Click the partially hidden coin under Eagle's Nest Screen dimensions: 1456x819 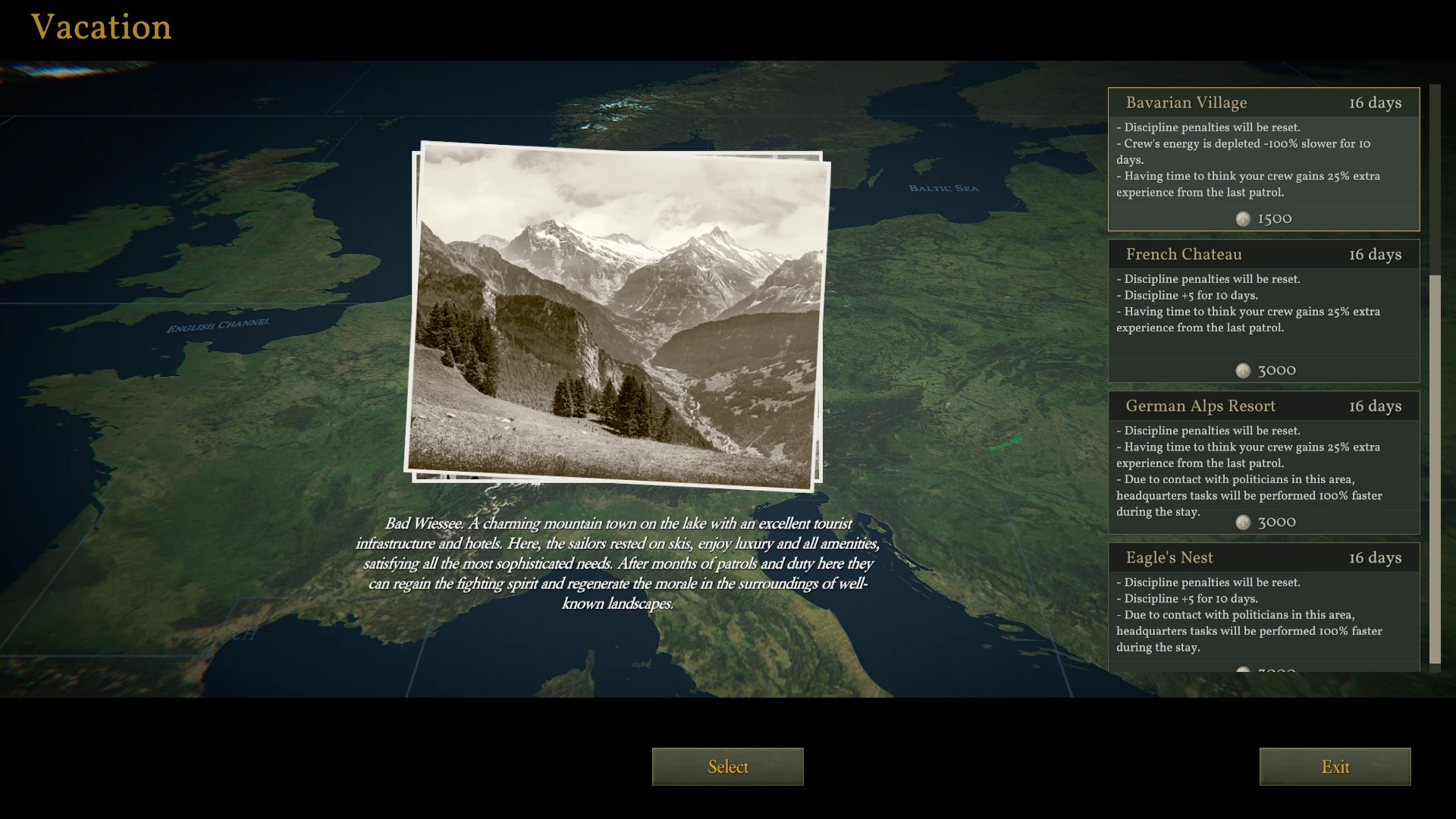click(x=1243, y=670)
